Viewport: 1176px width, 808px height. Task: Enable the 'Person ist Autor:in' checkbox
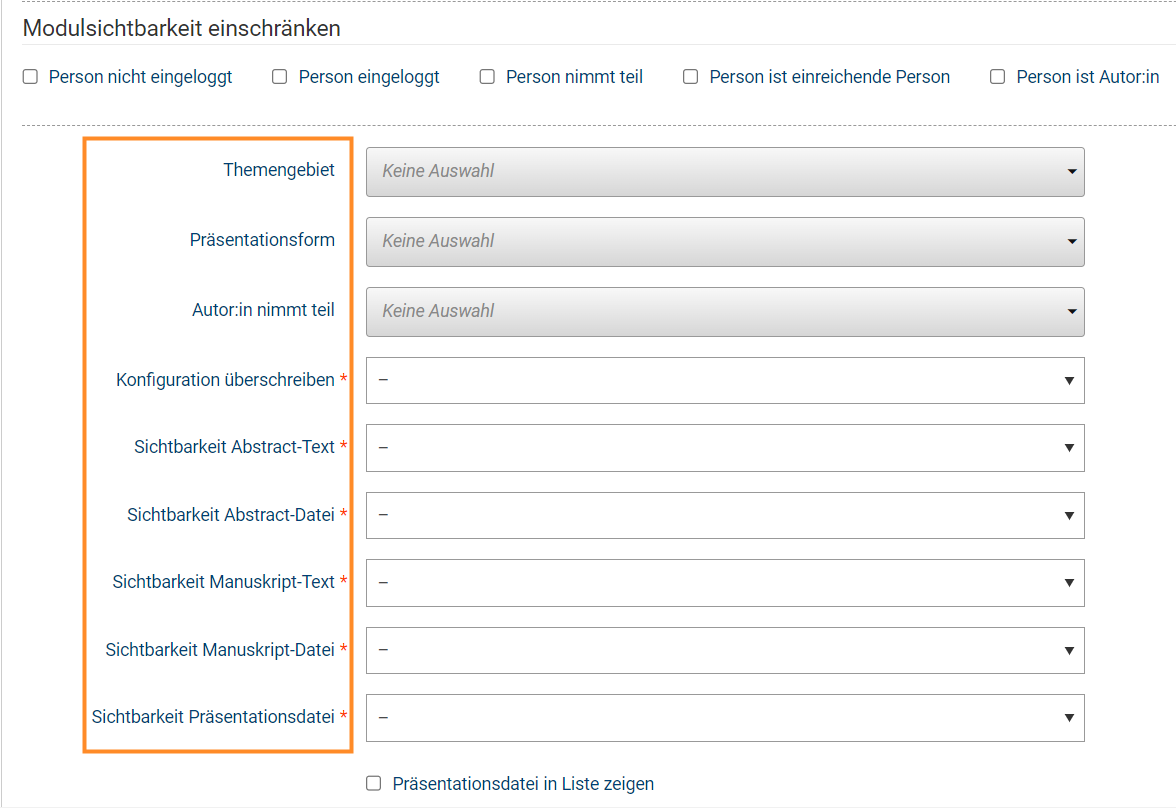click(997, 77)
